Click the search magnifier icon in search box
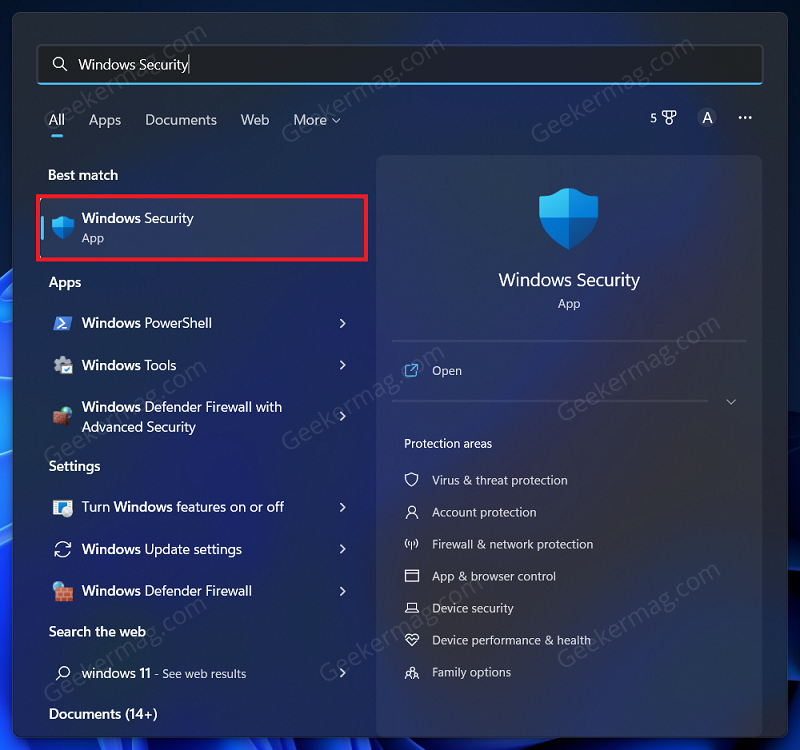Image resolution: width=800 pixels, height=750 pixels. (60, 64)
